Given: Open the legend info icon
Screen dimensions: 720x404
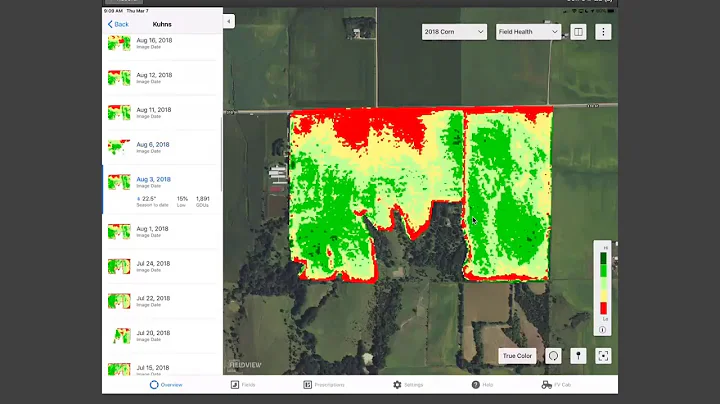Looking at the screenshot, I should [602, 330].
